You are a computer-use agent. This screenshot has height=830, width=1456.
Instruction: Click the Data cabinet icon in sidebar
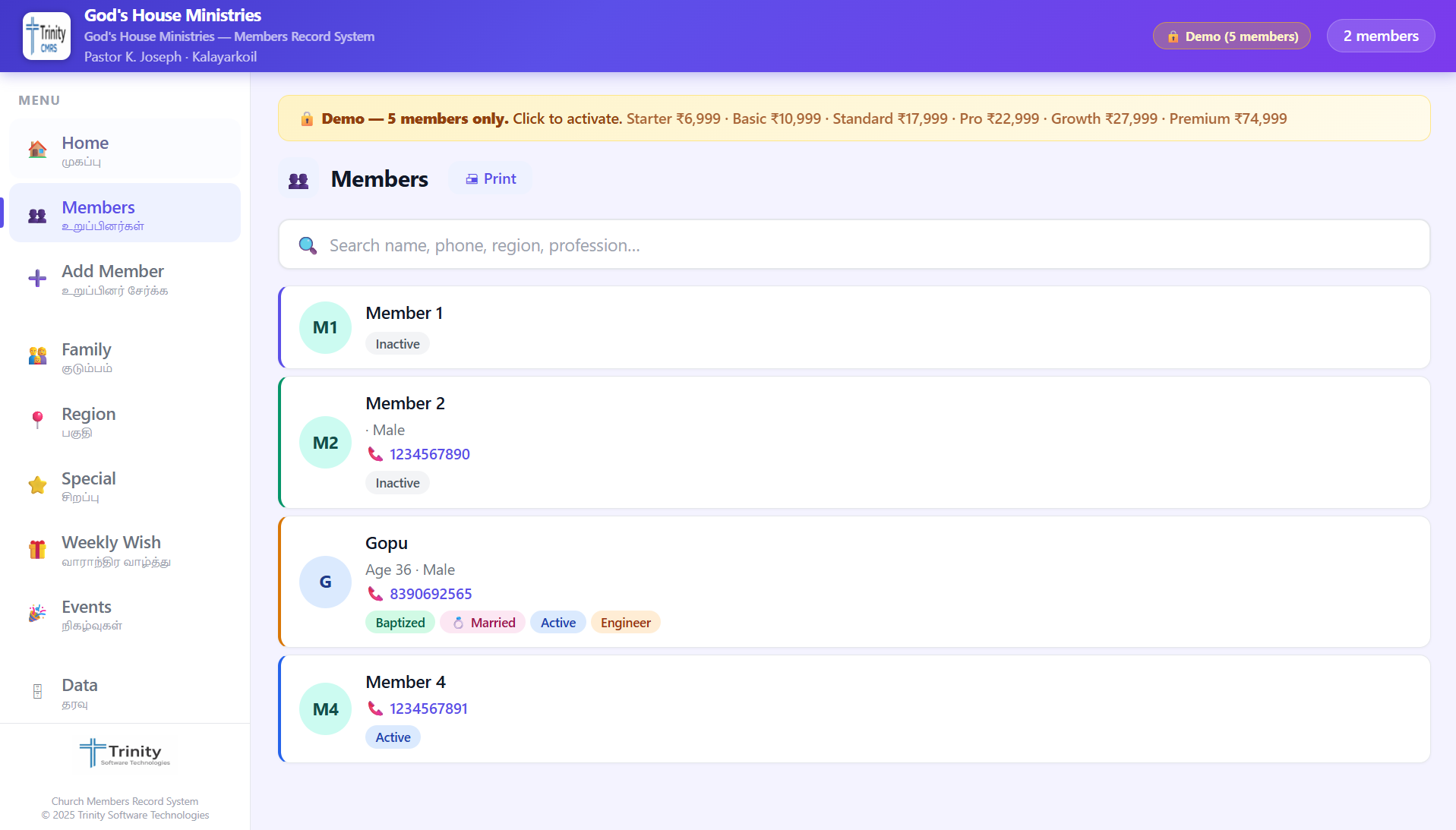click(37, 692)
